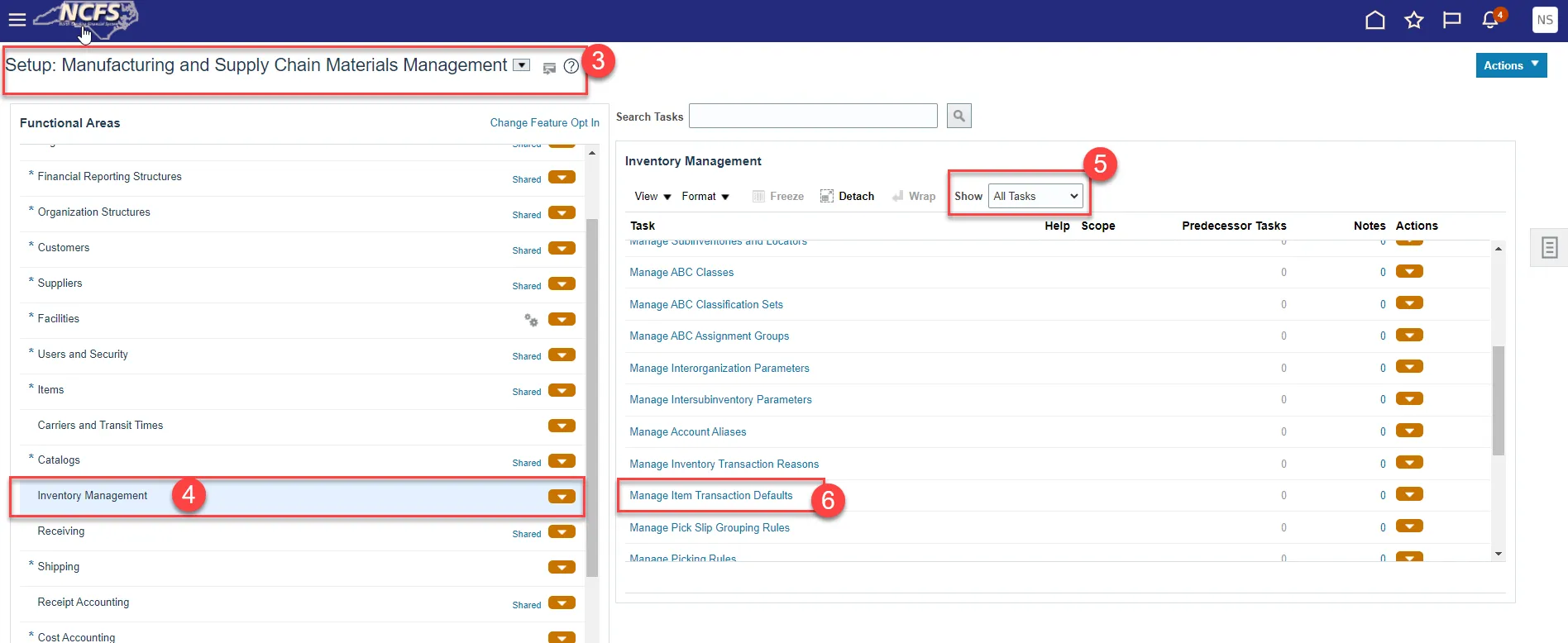Open the Format menu
The width and height of the screenshot is (1568, 643).
[705, 196]
